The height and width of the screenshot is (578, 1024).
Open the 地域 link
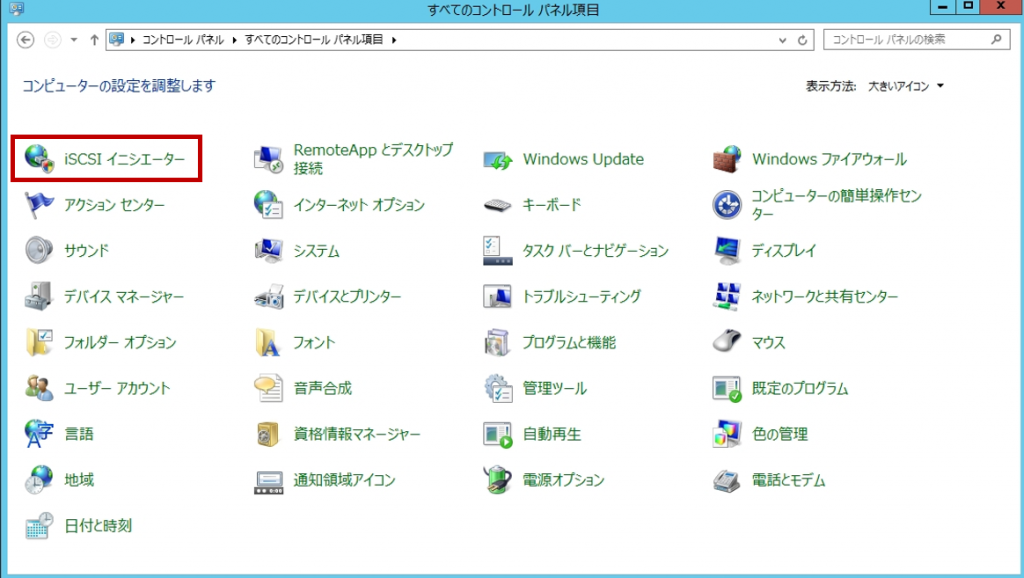(79, 480)
